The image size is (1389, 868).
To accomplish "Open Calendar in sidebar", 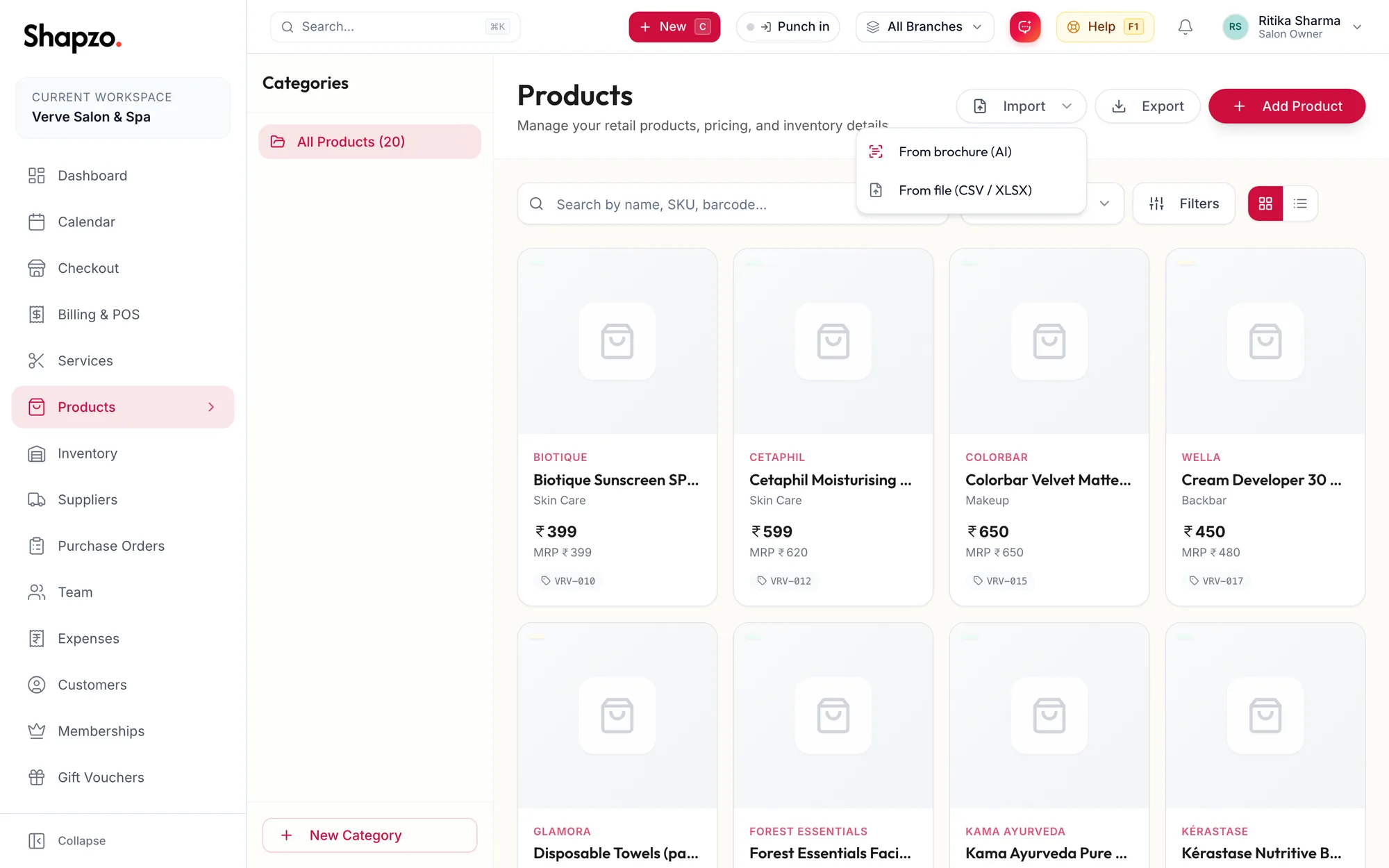I will (123, 222).
